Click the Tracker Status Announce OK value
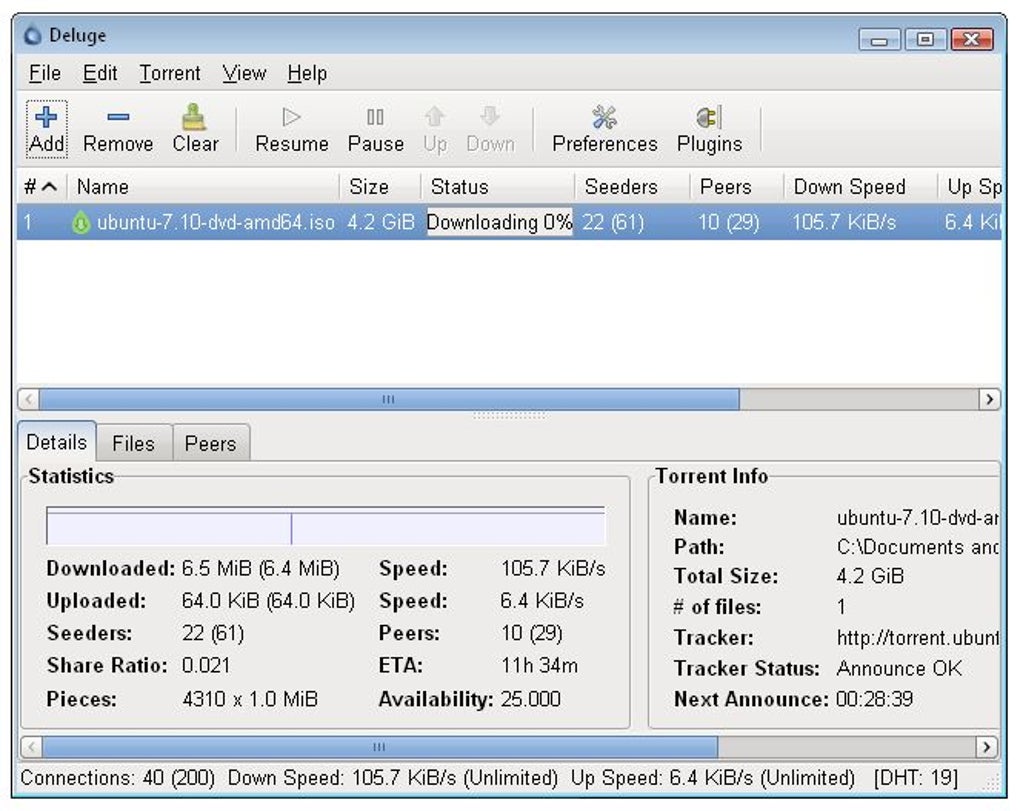Image resolution: width=1020 pixels, height=811 pixels. pos(899,668)
